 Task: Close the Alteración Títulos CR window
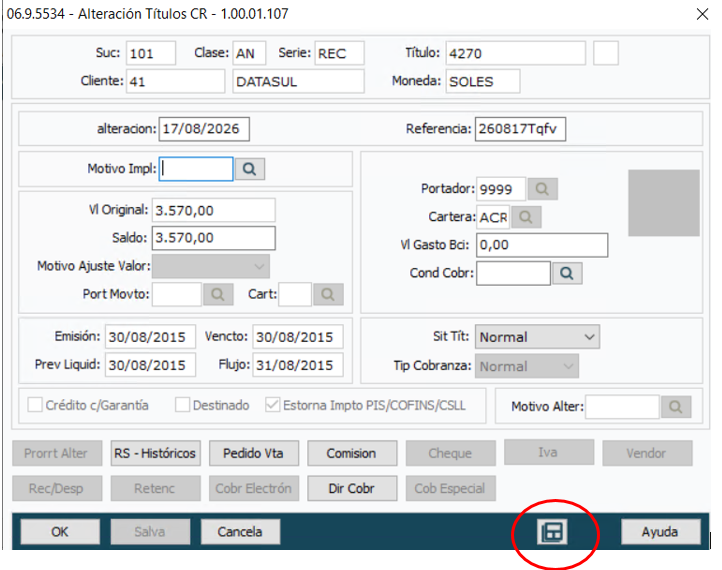[x=702, y=14]
